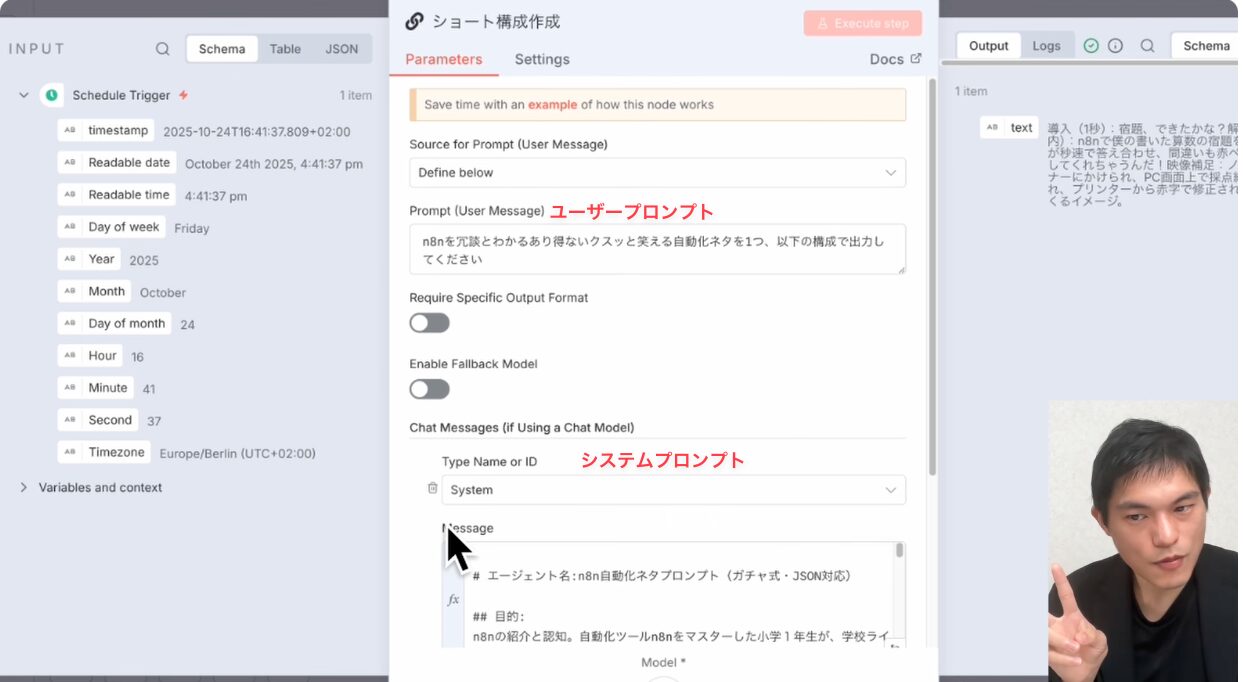Click the Execute step button
This screenshot has width=1243, height=682.
pyautogui.click(x=862, y=23)
